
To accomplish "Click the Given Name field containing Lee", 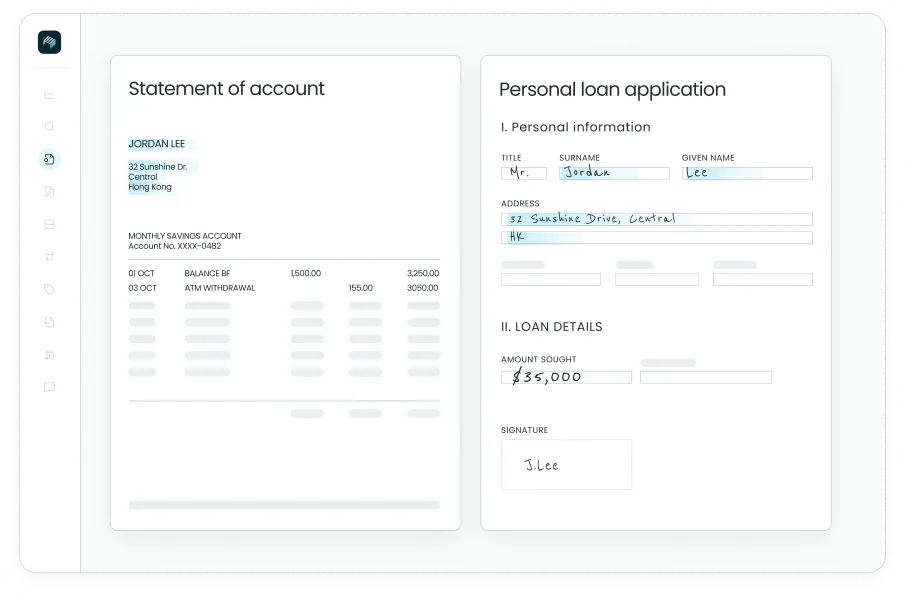I will pyautogui.click(x=747, y=173).
